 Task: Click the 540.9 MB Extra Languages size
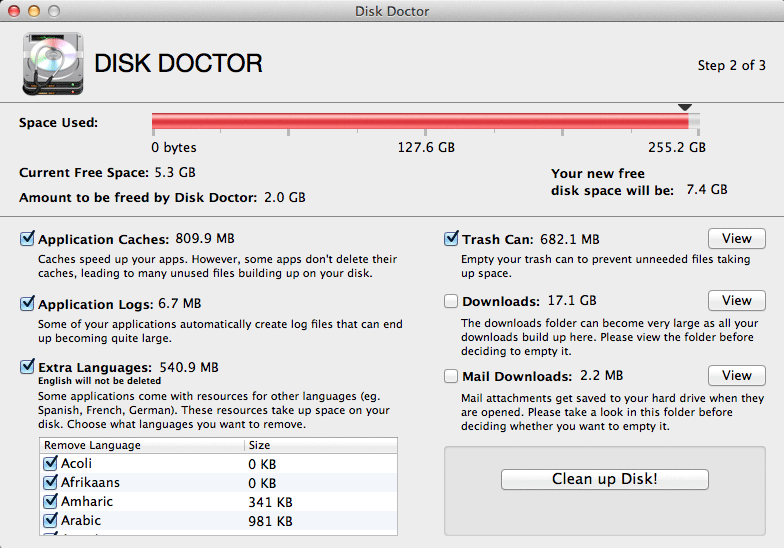click(x=189, y=368)
